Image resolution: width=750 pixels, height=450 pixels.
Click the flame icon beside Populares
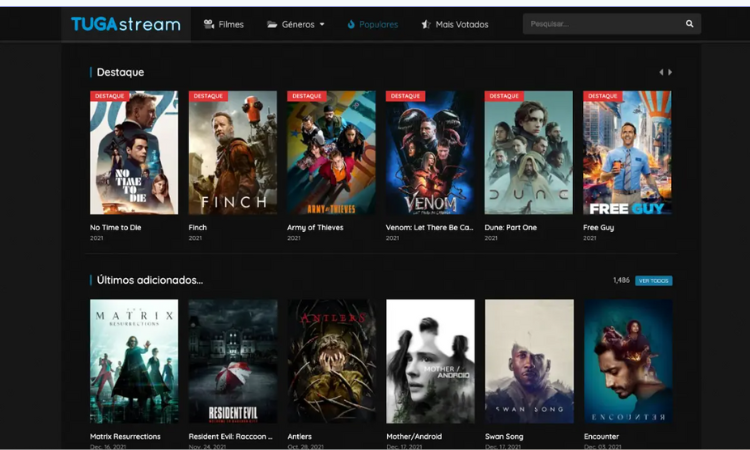coord(351,24)
